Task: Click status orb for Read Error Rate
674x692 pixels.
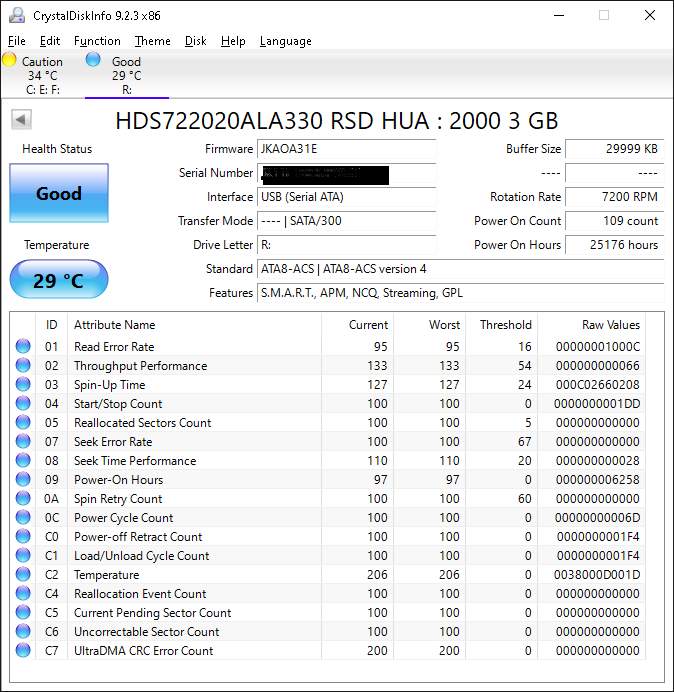Action: 23,346
